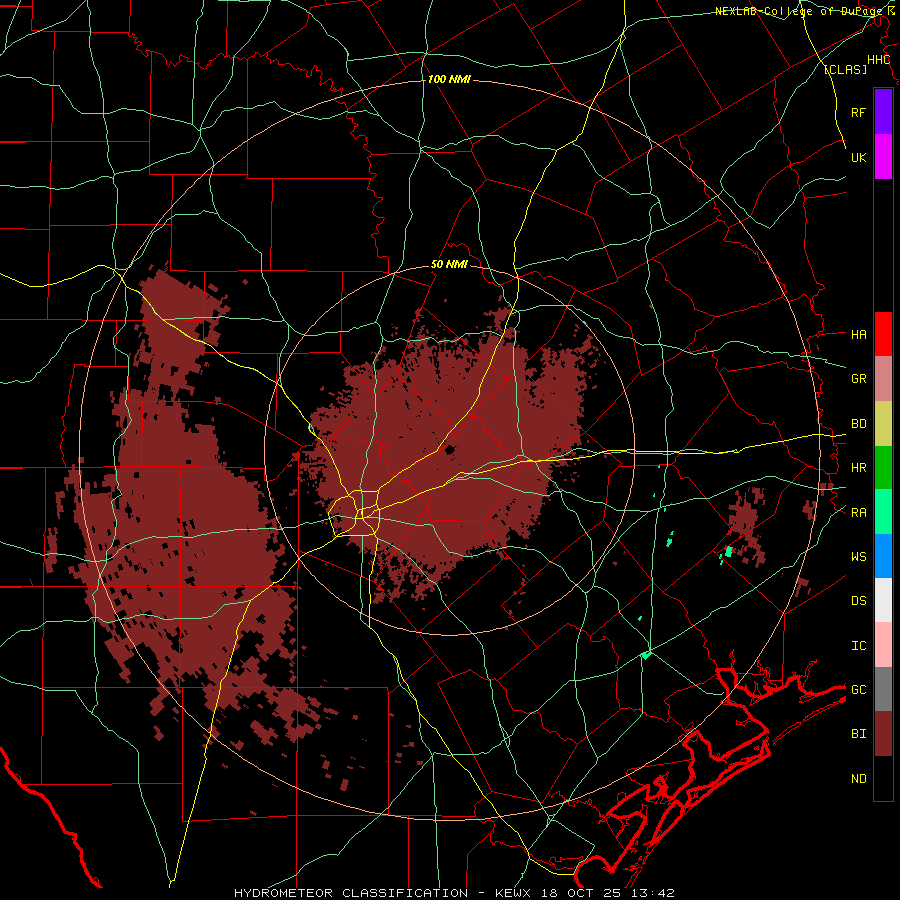Image resolution: width=900 pixels, height=900 pixels.
Task: Click the GC legend label
Action: (858, 690)
